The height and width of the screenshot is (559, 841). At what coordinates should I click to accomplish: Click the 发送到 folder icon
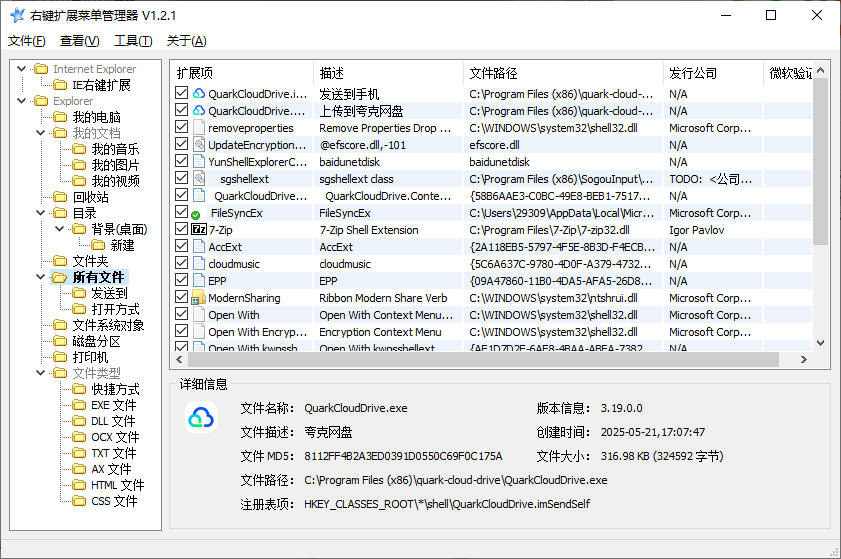coord(79,293)
